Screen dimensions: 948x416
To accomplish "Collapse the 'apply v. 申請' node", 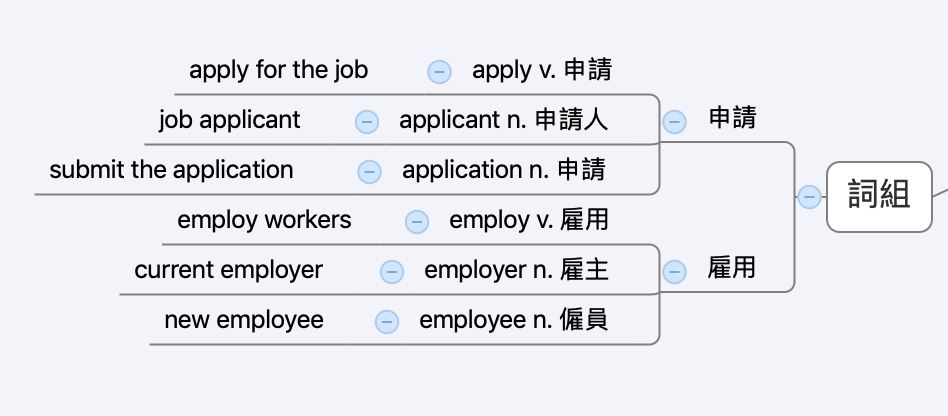I will click(439, 72).
